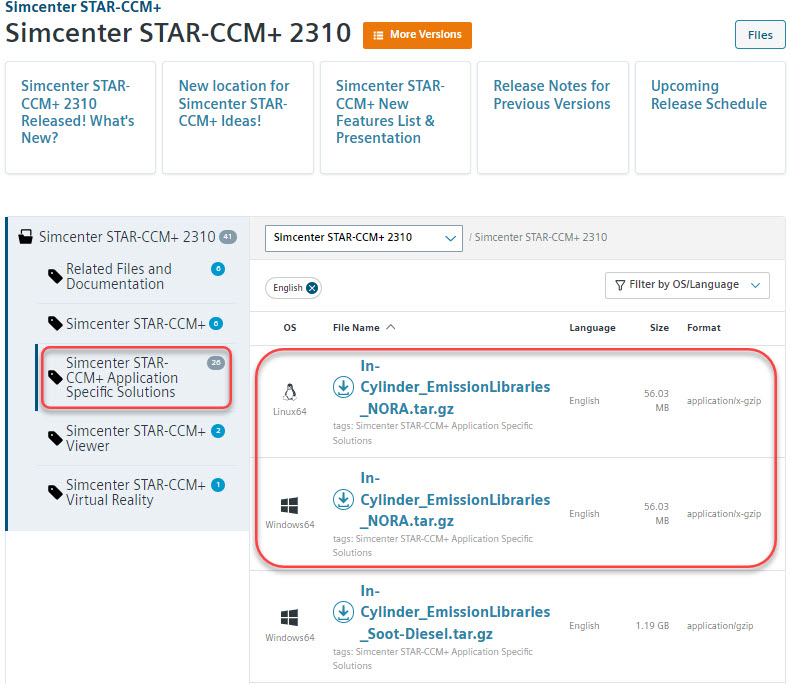Select Simcenter STAR-CCM+ Virtual Reality category
This screenshot has height=684, width=790.
135,492
